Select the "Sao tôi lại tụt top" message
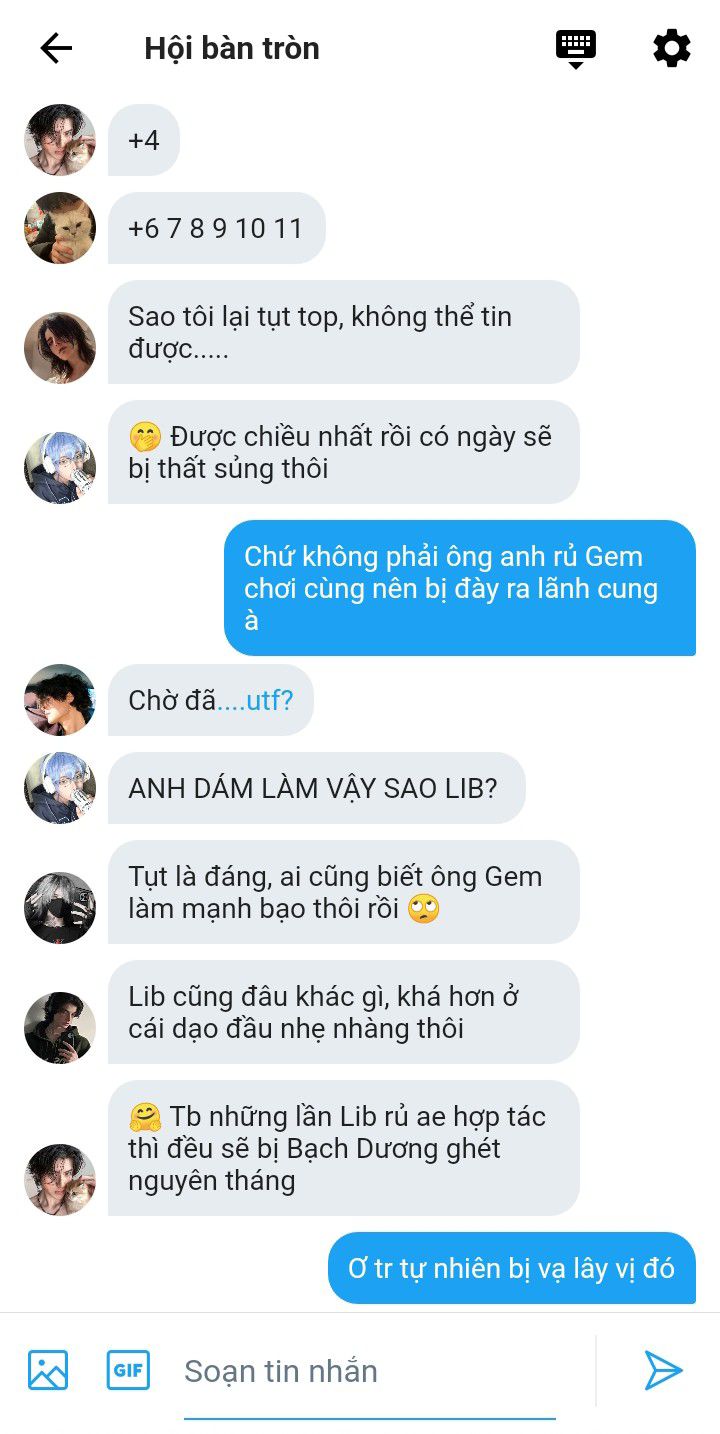Viewport: 720px width, 1434px height. [x=344, y=332]
